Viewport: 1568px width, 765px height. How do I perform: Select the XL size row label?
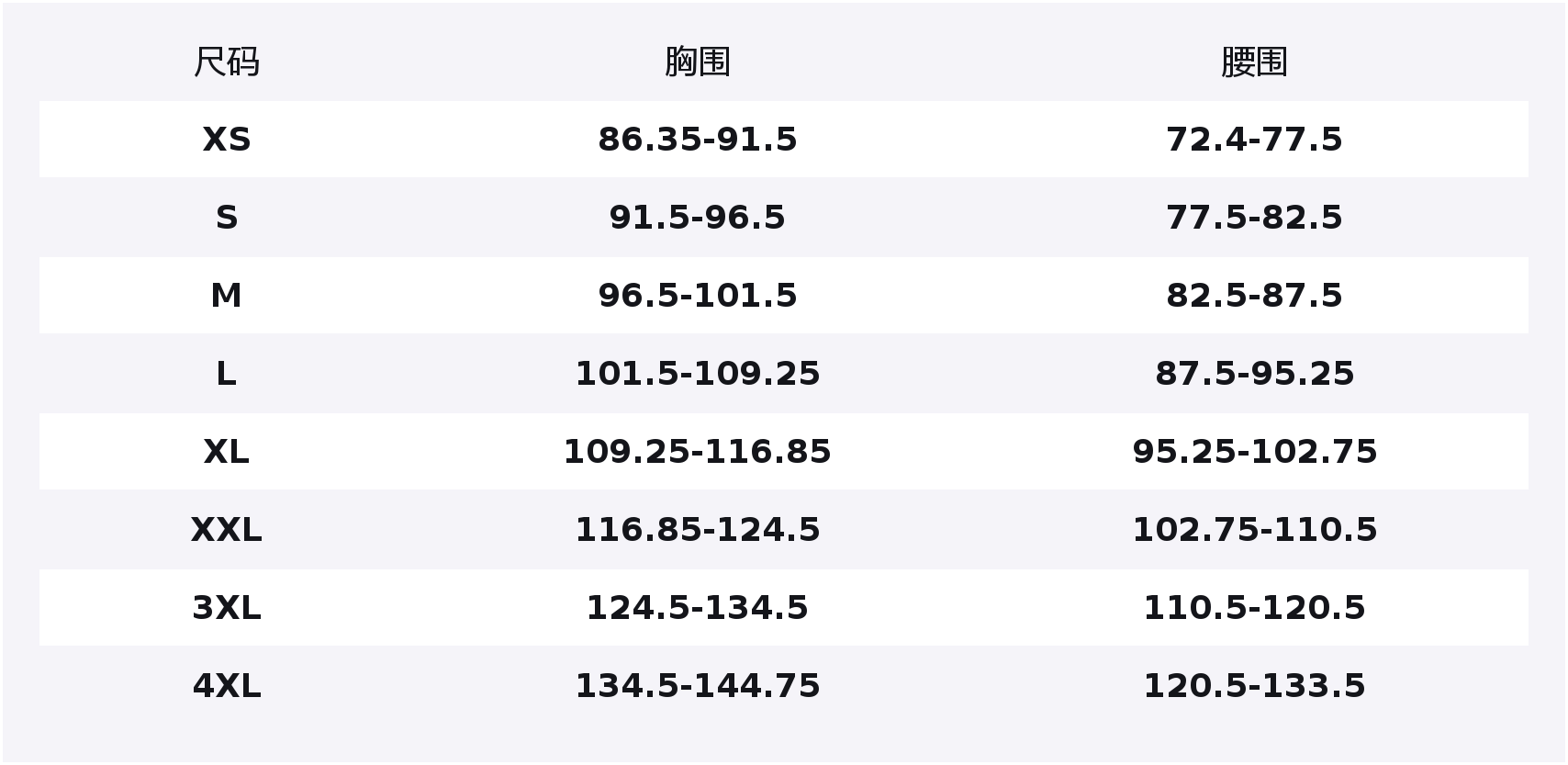point(226,452)
